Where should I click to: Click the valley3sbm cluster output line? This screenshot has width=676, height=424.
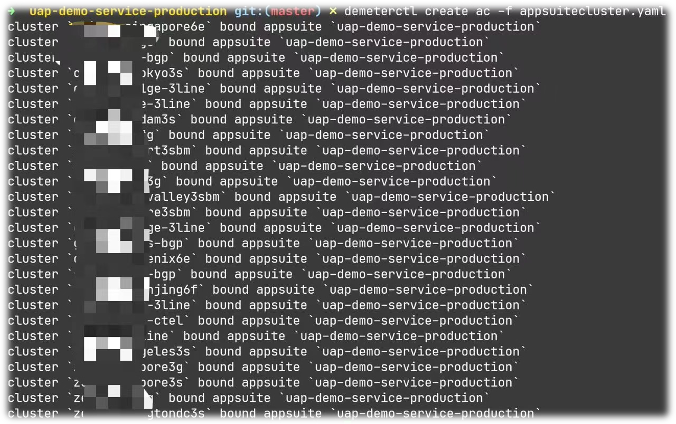tap(282, 197)
